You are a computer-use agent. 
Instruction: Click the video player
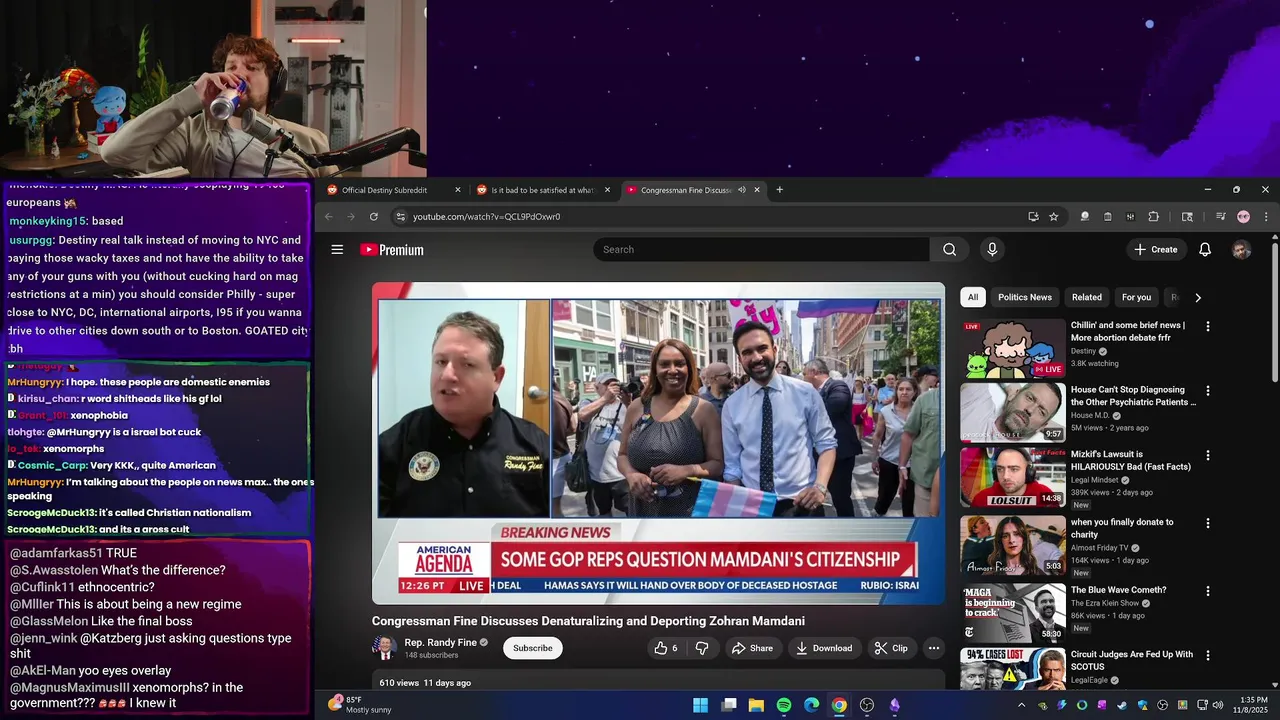[x=658, y=443]
